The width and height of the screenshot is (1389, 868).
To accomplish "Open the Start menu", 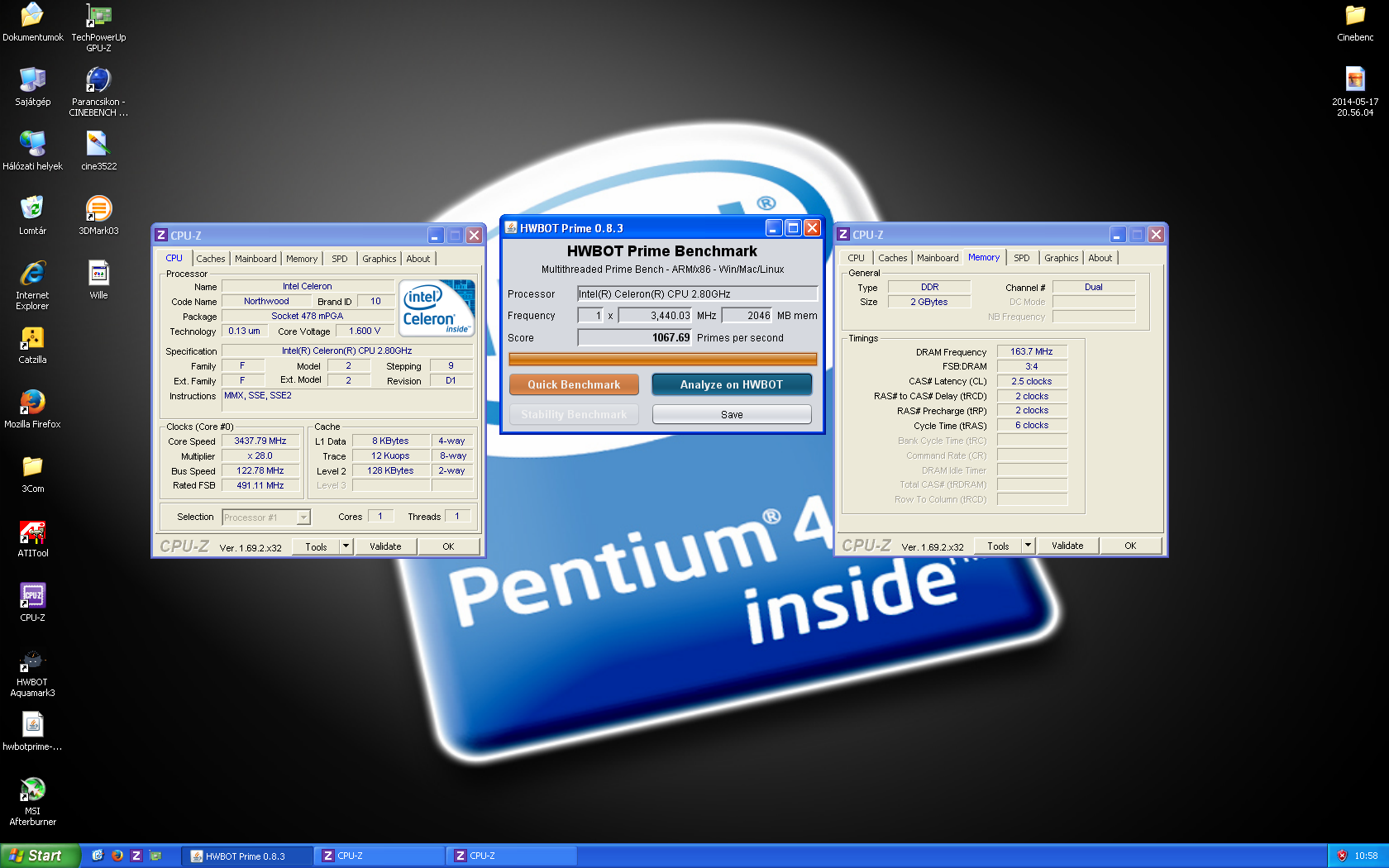I will click(x=41, y=856).
